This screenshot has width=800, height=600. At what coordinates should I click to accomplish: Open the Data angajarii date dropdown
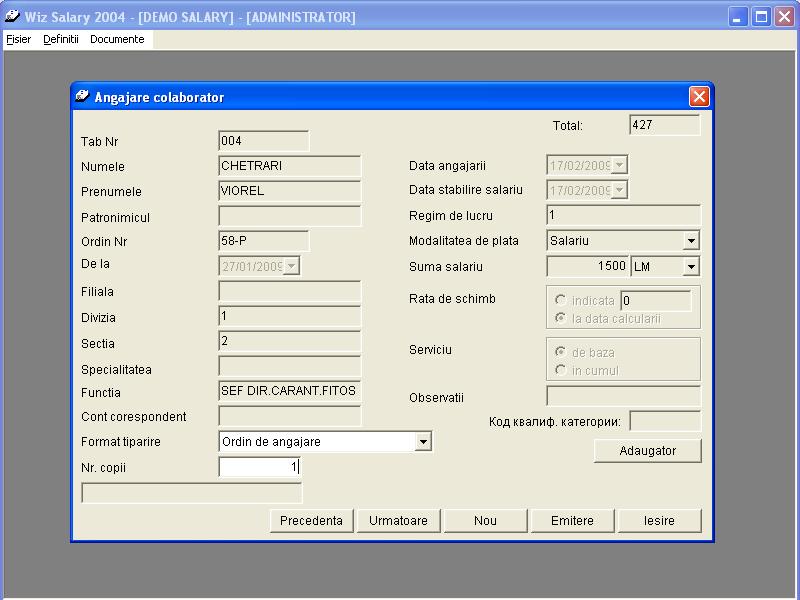[x=619, y=166]
